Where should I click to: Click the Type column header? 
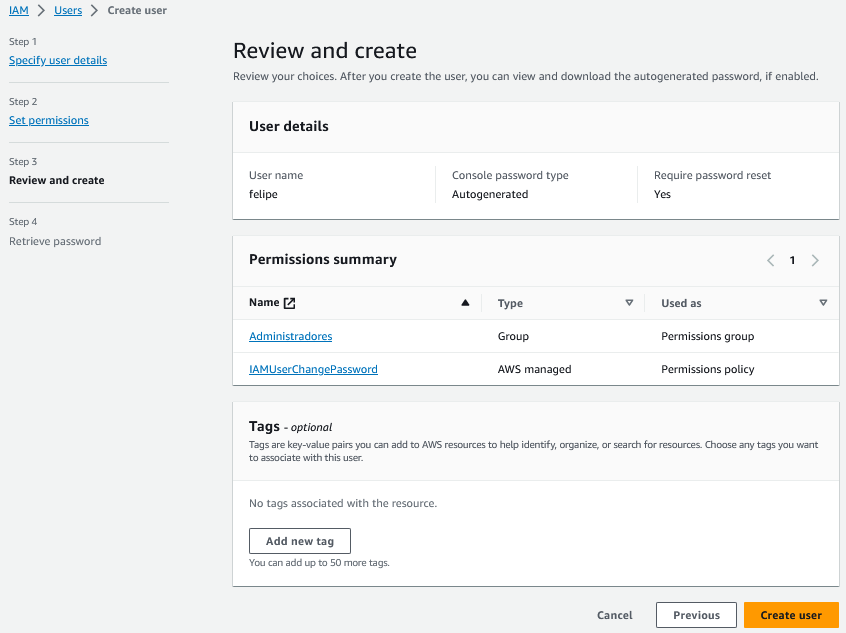click(x=510, y=303)
